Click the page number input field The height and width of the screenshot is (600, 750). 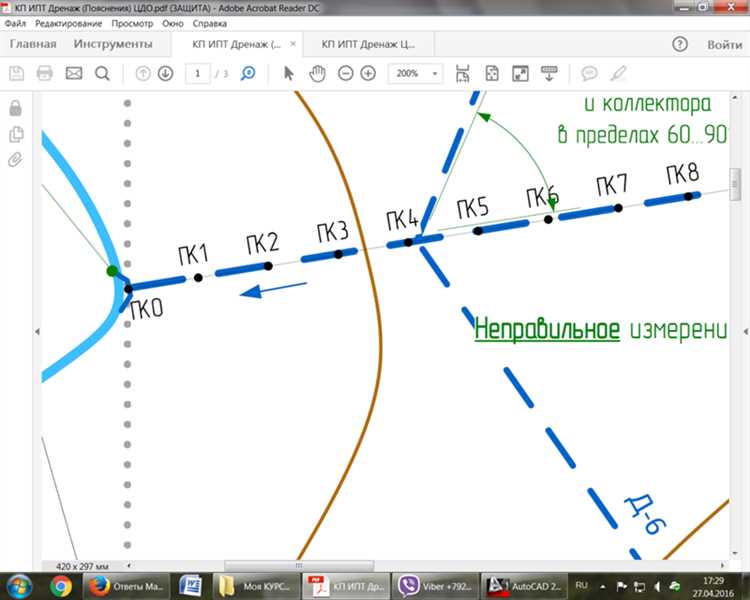[198, 73]
